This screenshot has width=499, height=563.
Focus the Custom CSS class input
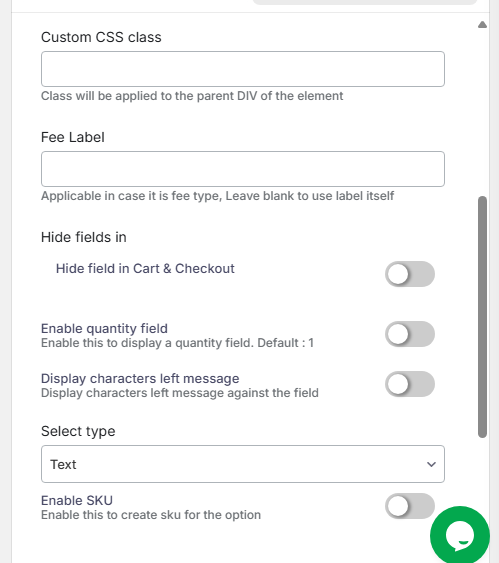[x=243, y=69]
